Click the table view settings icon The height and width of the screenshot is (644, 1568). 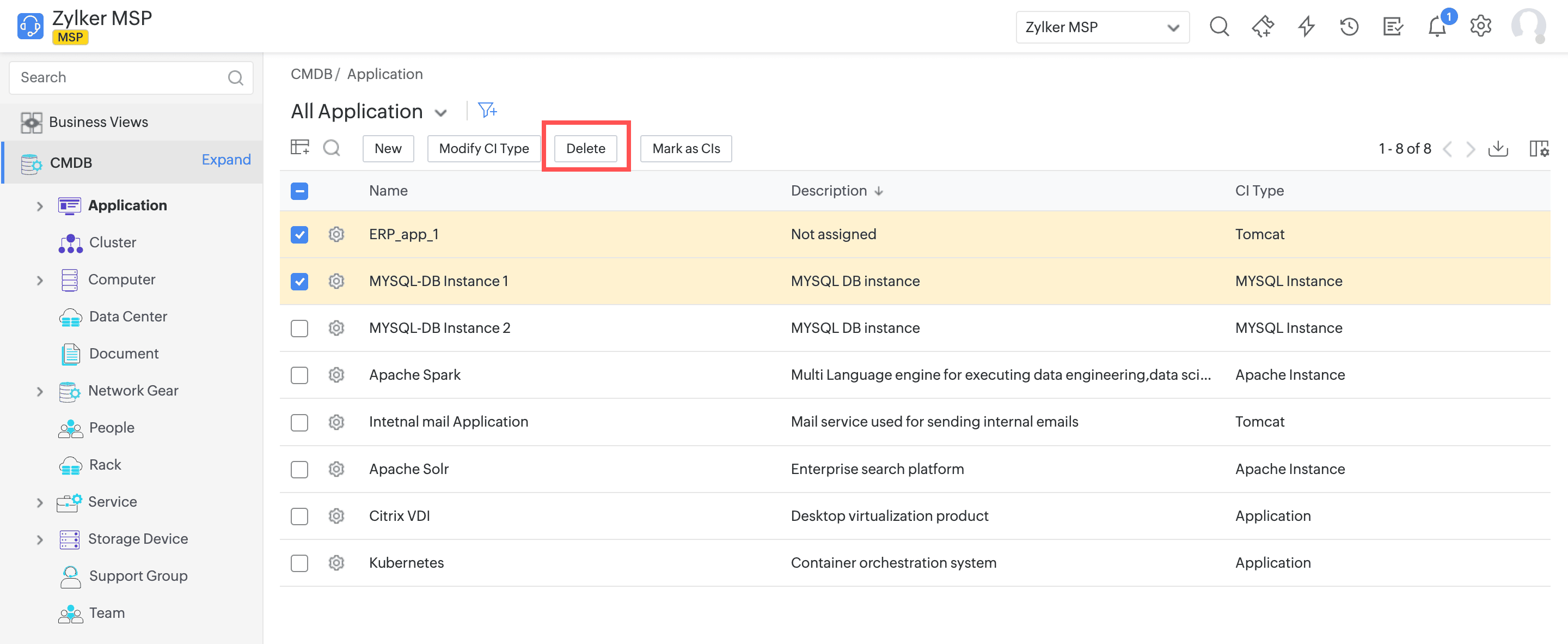(299, 148)
